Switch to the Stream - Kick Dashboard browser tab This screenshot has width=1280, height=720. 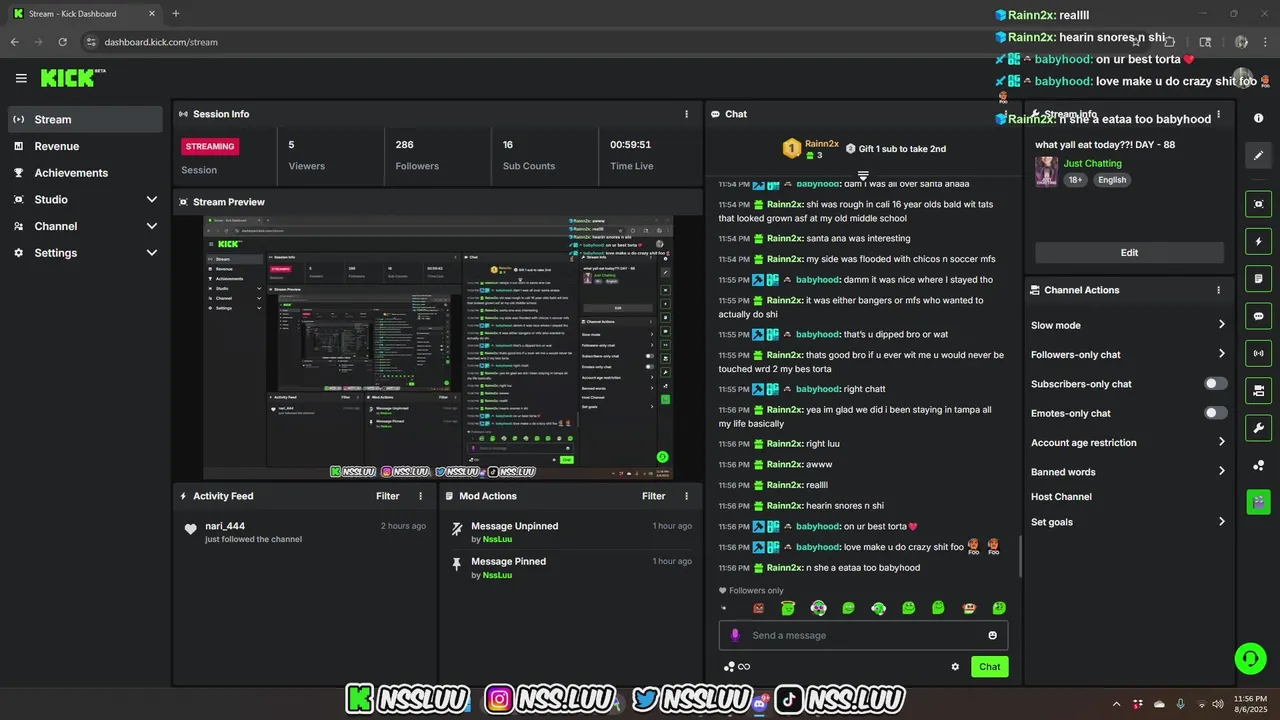tap(83, 14)
